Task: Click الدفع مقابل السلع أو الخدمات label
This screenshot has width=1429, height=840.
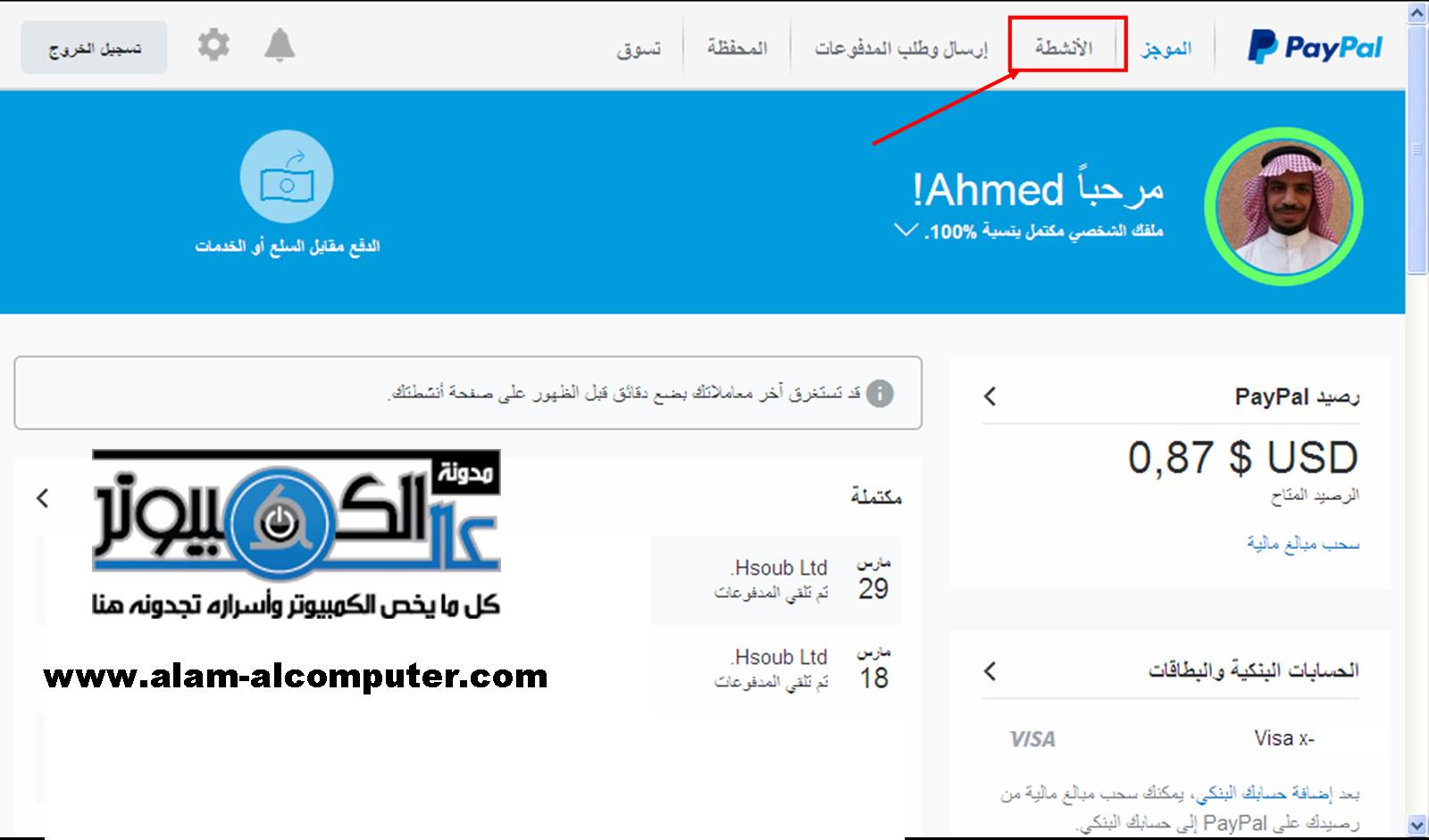Action: 288,245
